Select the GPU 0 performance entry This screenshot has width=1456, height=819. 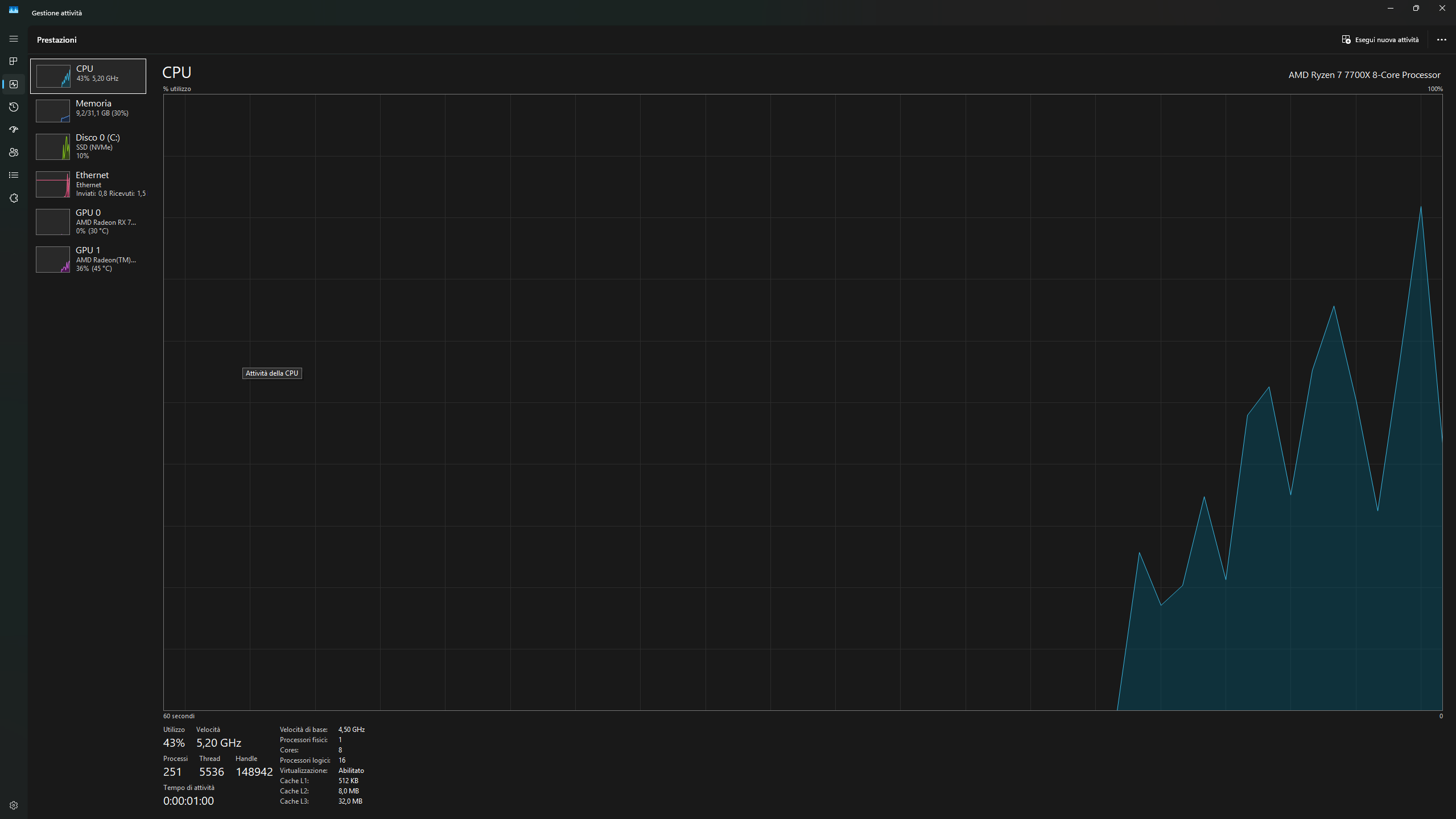pyautogui.click(x=88, y=221)
